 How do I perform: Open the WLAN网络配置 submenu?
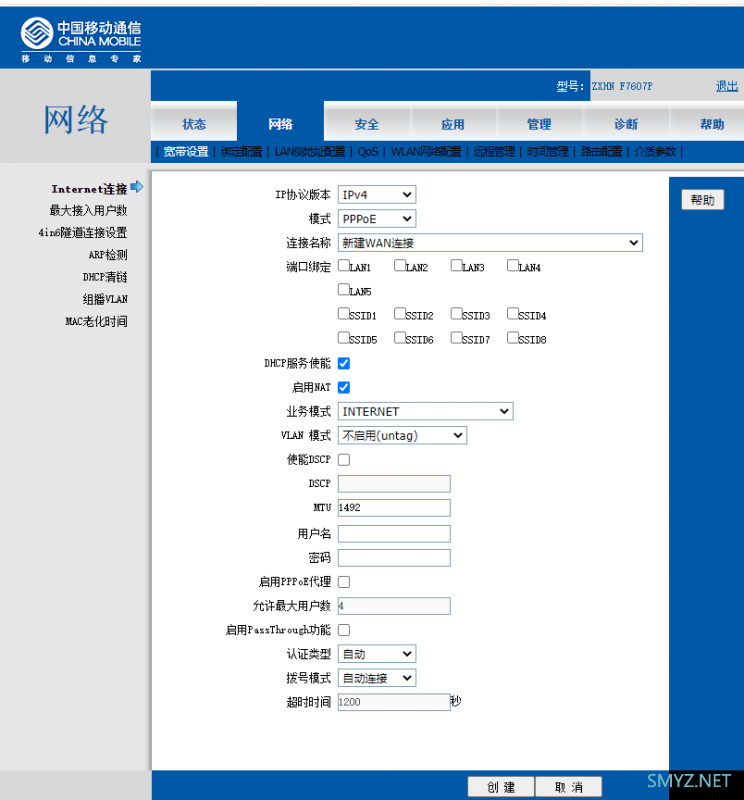pyautogui.click(x=426, y=152)
